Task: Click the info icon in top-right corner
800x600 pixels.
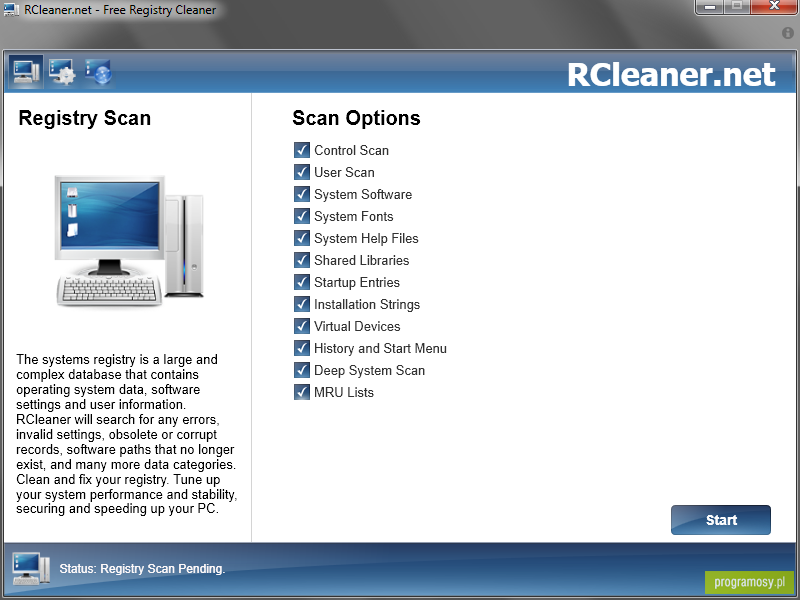Action: tap(788, 33)
